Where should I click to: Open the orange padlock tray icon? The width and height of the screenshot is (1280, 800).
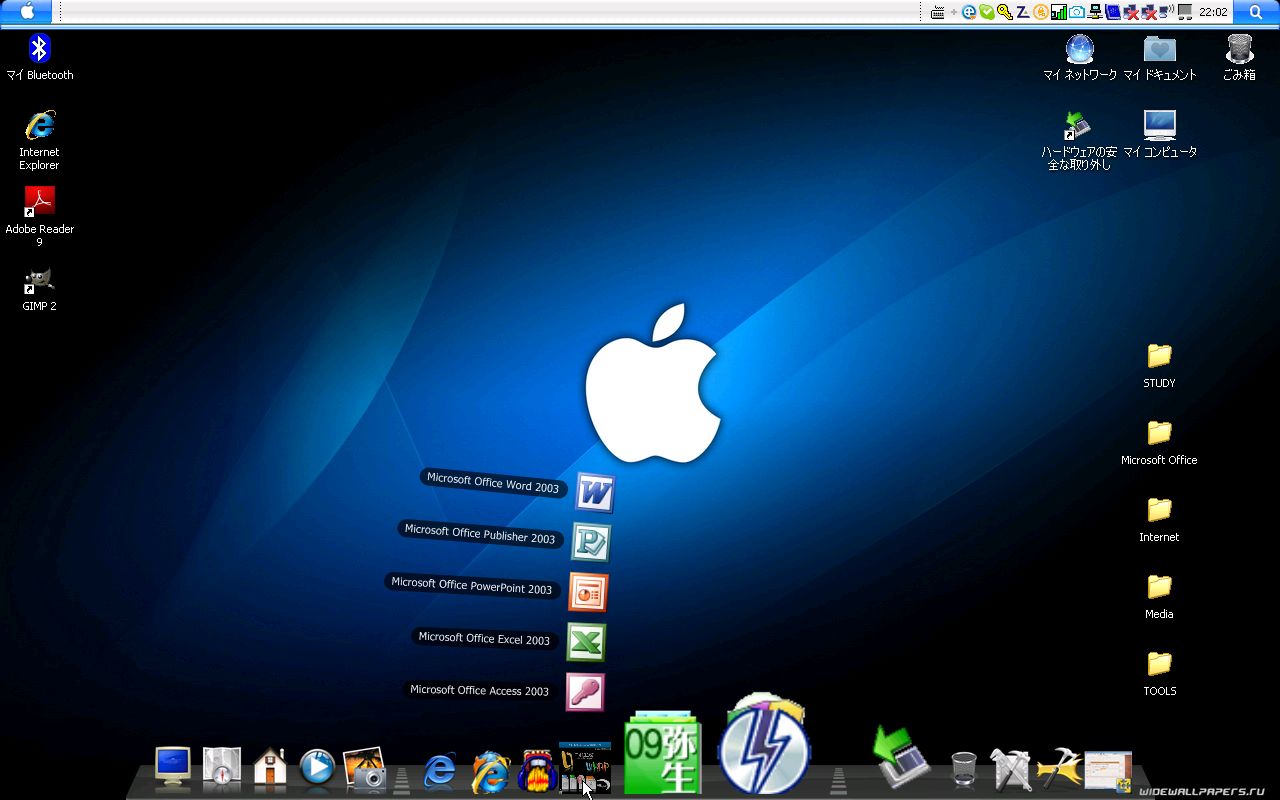[1040, 12]
